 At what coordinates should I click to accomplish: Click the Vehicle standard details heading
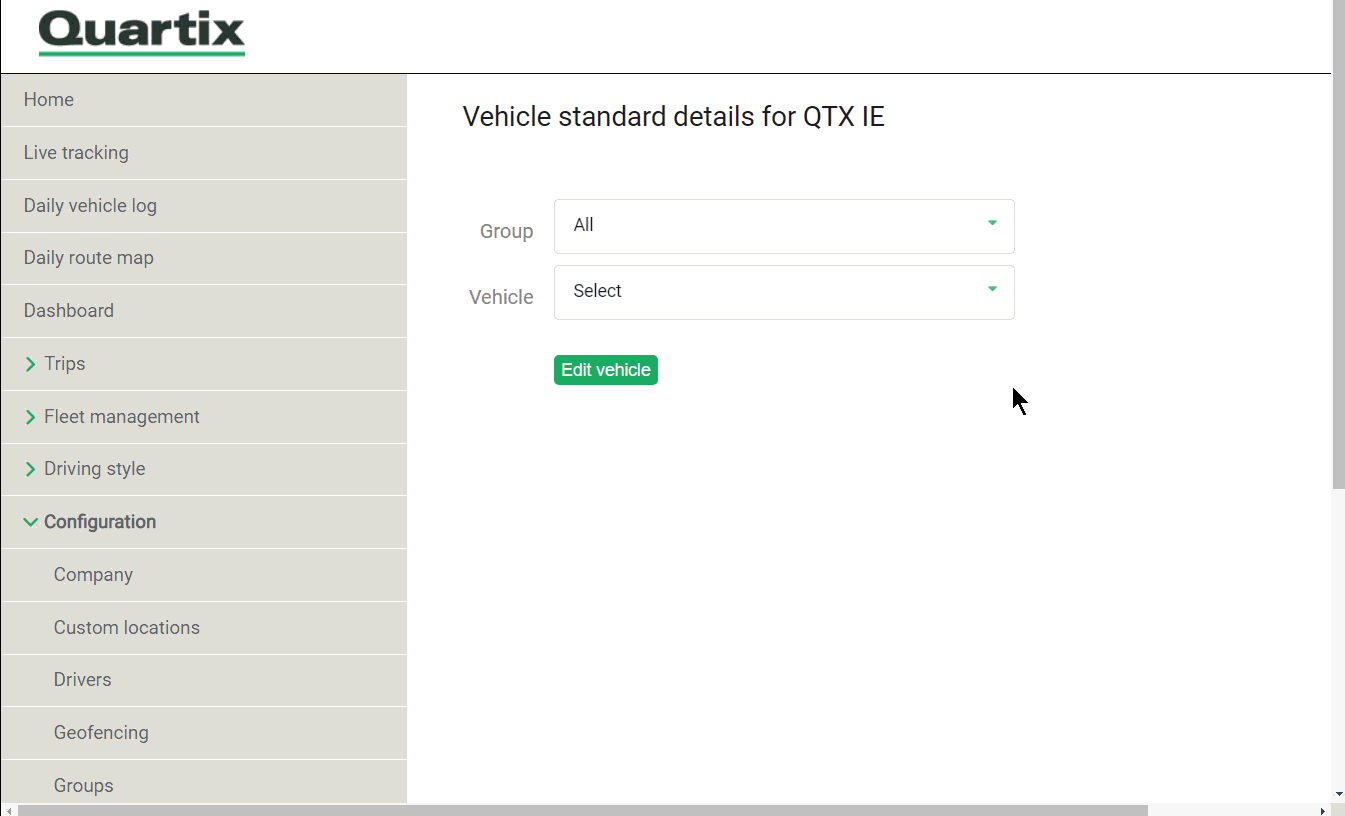(x=674, y=117)
